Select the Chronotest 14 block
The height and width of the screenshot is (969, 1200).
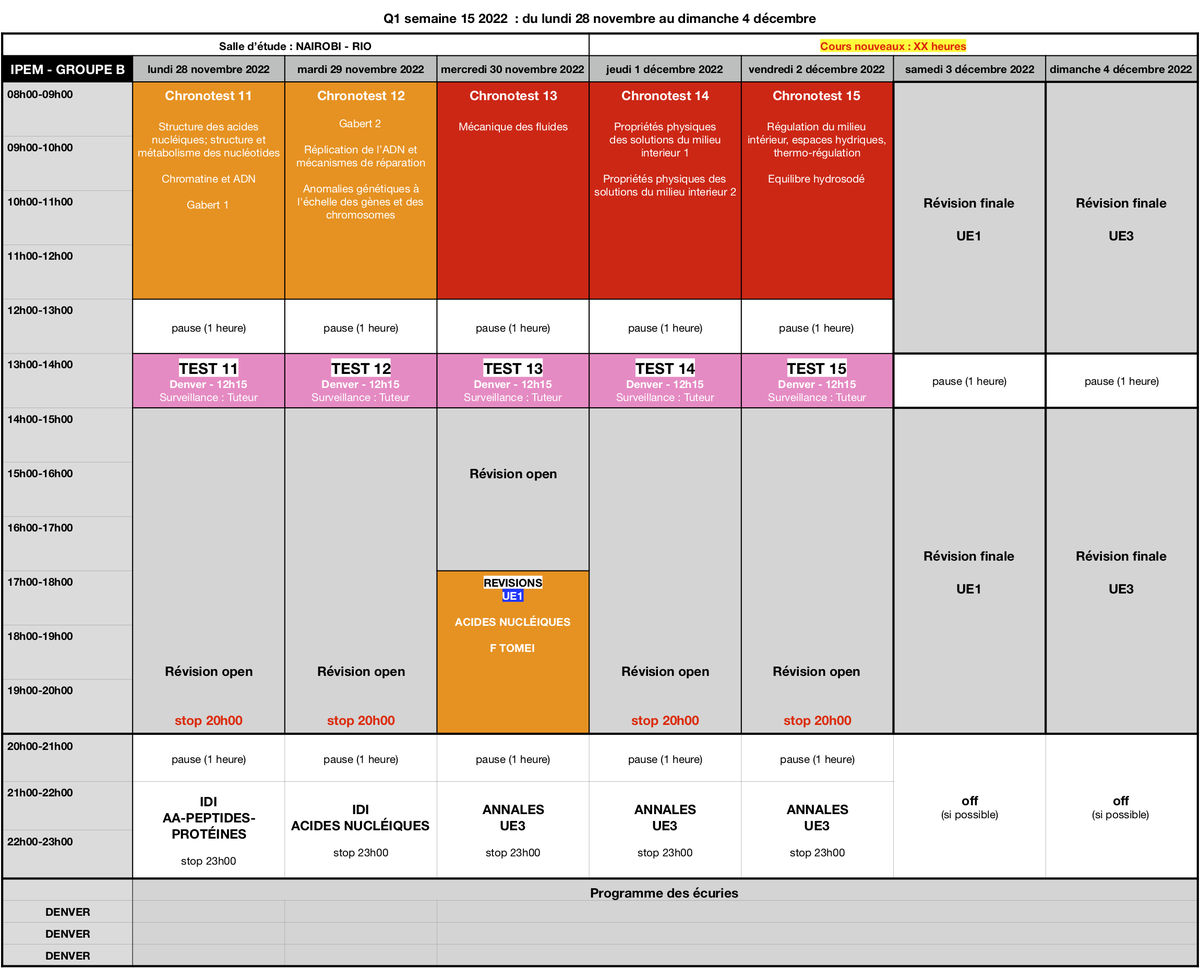pyautogui.click(x=665, y=190)
